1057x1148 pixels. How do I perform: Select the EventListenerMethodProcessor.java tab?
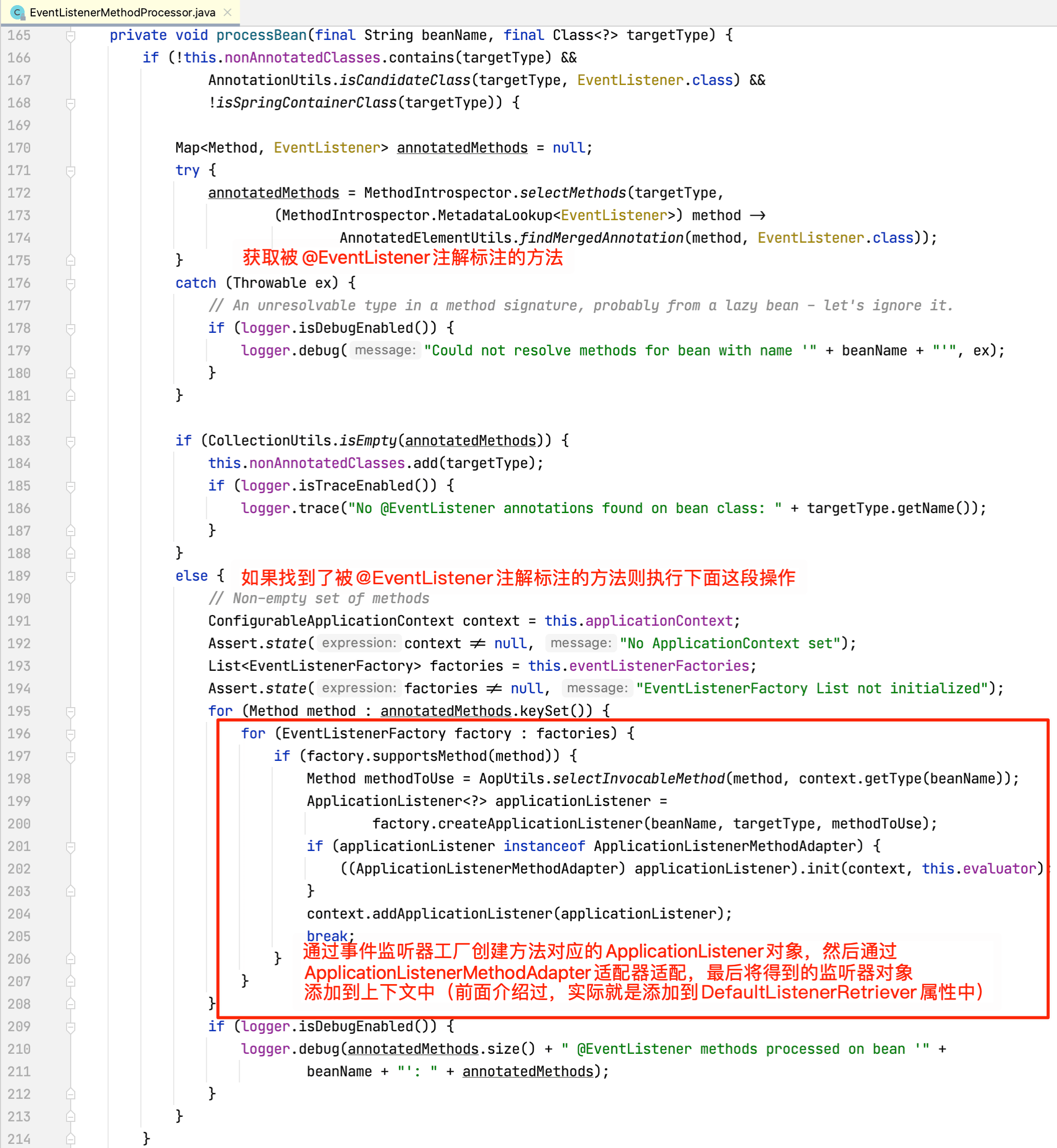point(122,12)
